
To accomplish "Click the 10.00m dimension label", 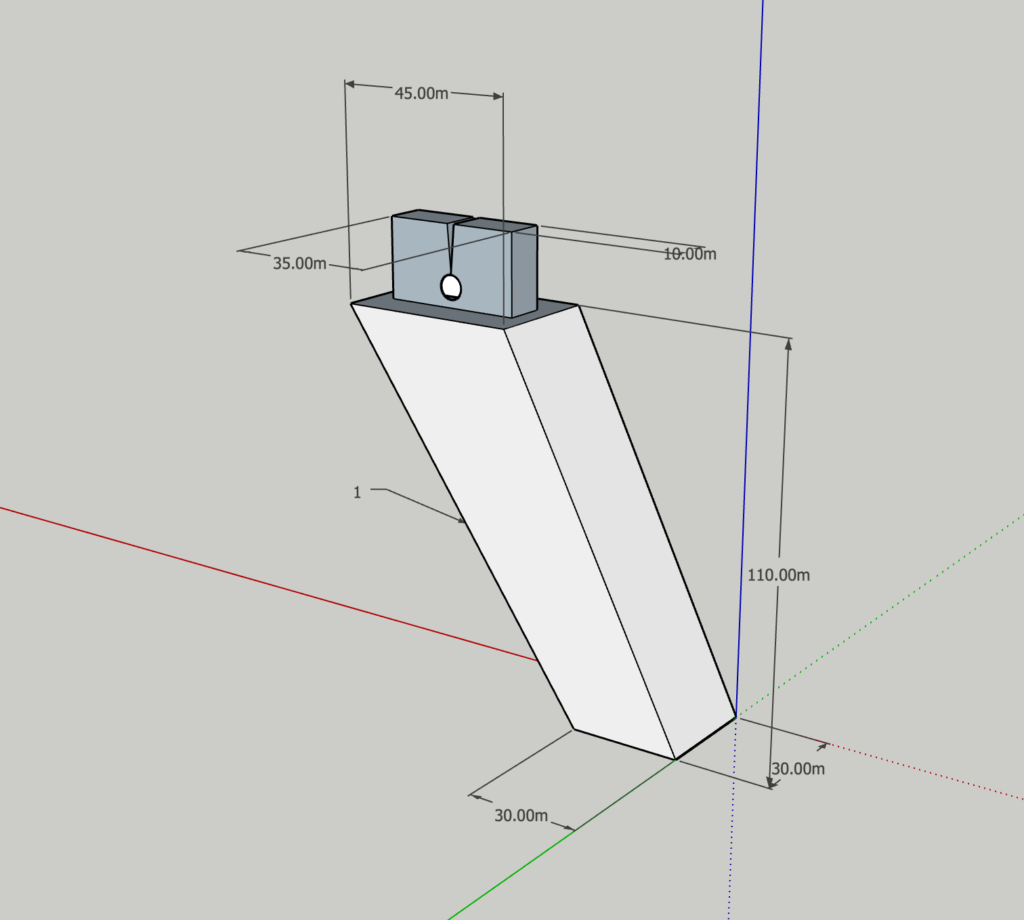I will pos(690,254).
